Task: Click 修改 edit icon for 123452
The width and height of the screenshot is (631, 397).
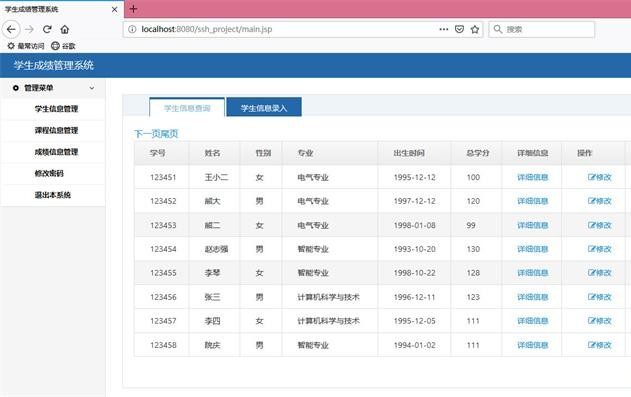Action: 600,201
